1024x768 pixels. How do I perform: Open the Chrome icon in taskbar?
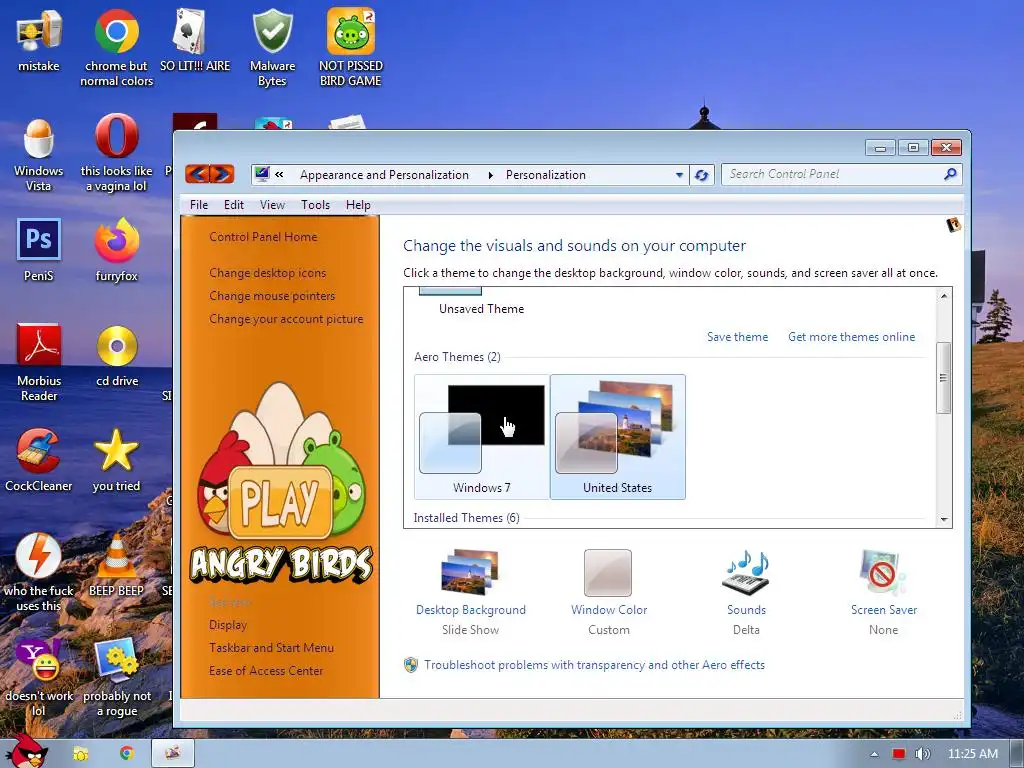click(127, 754)
